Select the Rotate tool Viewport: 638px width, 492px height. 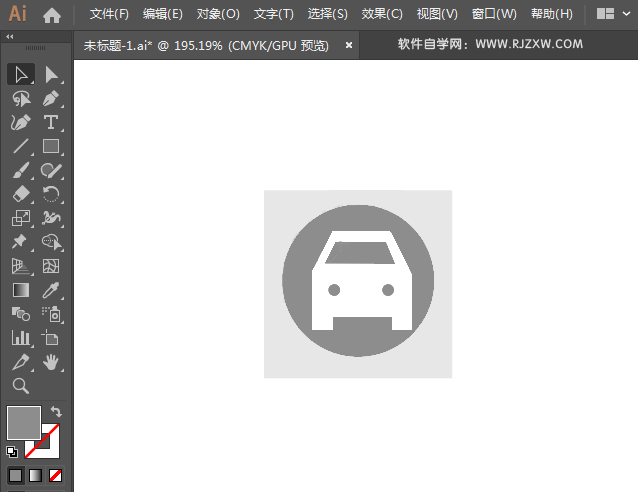point(51,194)
